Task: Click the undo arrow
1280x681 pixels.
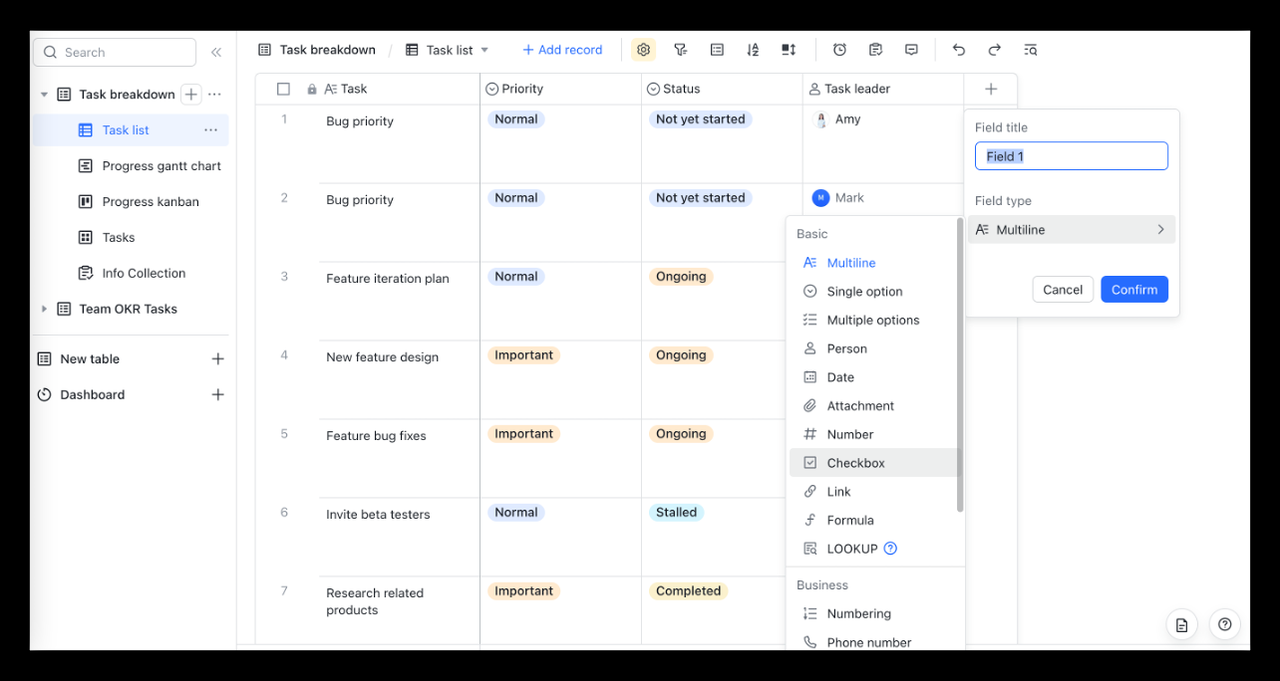Action: tap(959, 50)
